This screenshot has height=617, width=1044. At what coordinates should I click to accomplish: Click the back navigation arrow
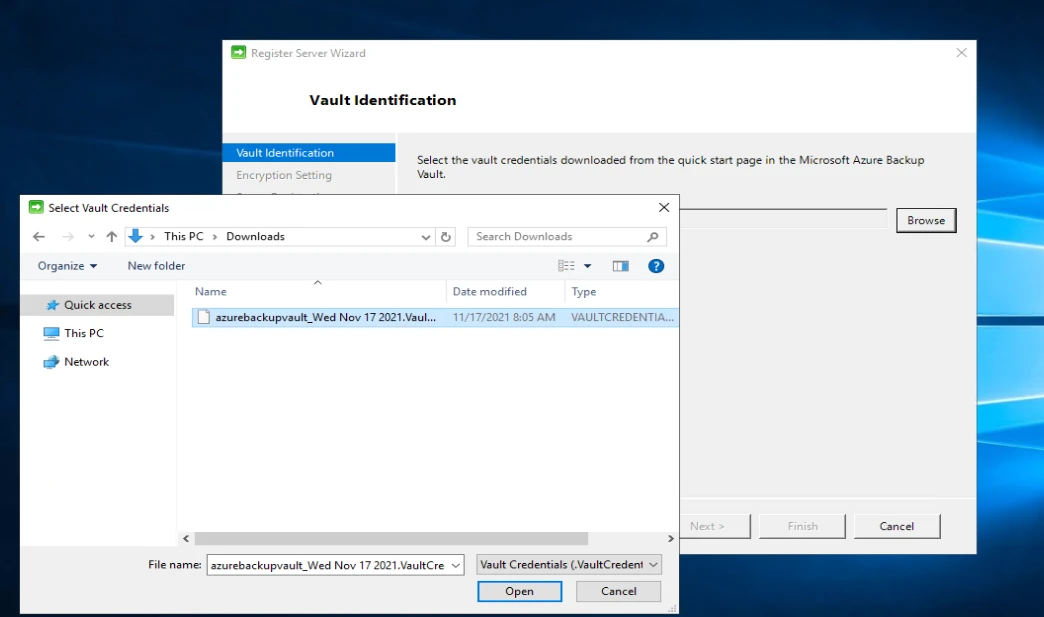pyautogui.click(x=38, y=236)
